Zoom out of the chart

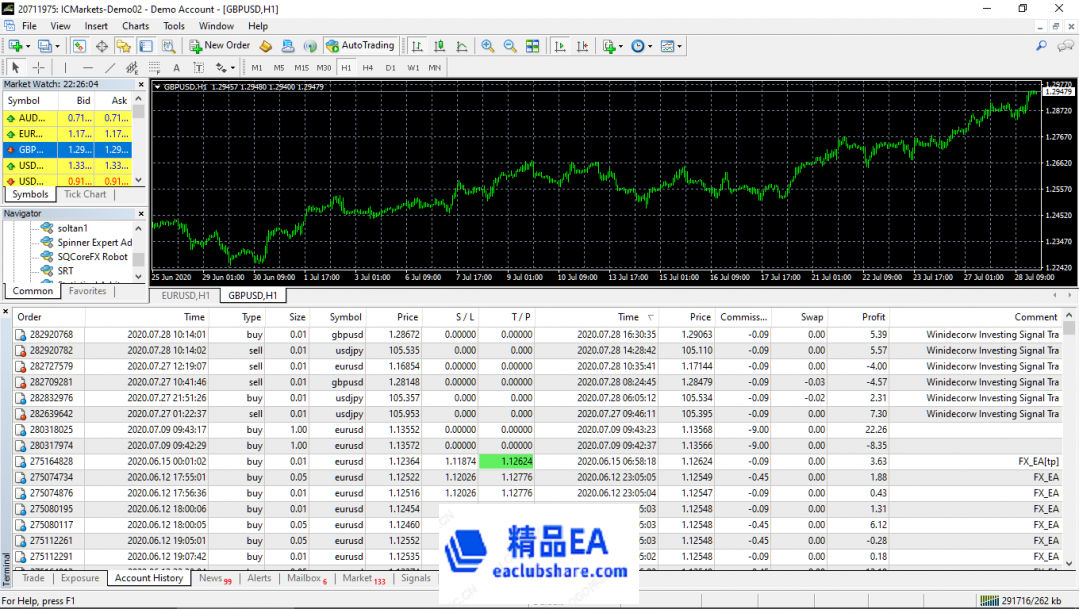pos(510,46)
